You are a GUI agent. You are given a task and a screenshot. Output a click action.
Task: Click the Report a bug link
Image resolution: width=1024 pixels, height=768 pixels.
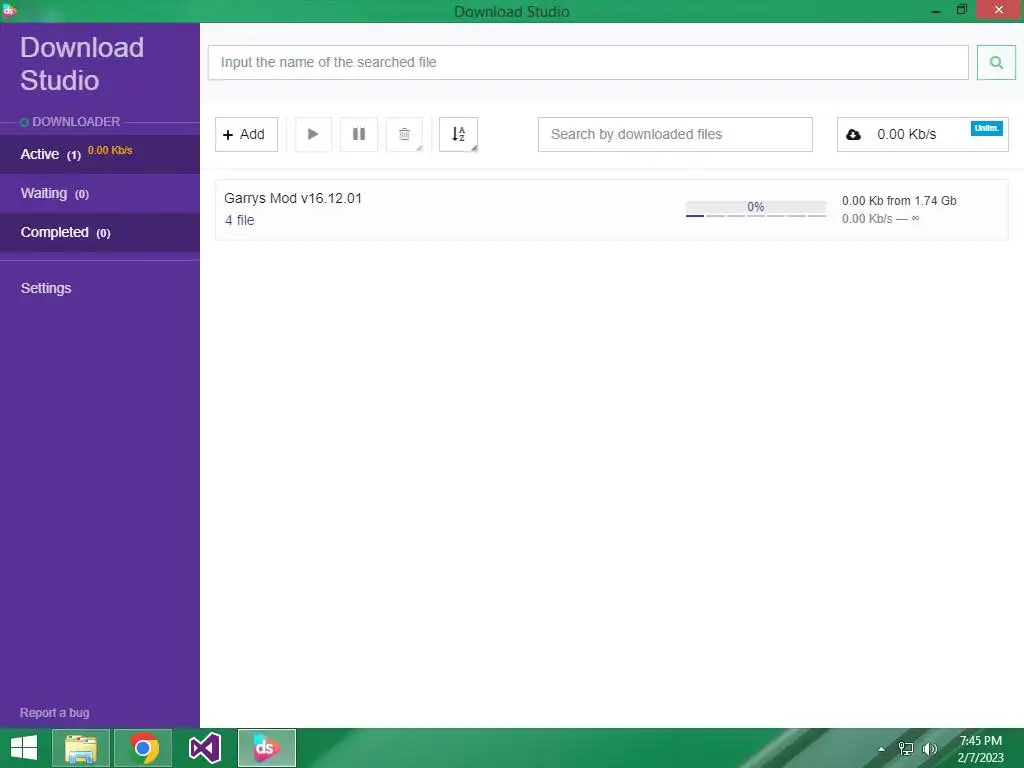click(x=55, y=712)
